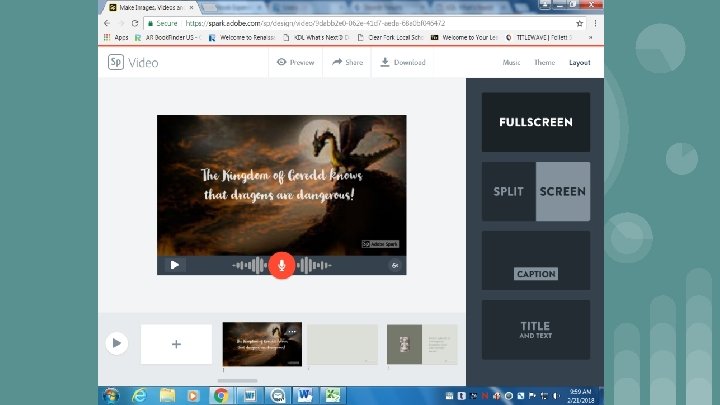This screenshot has height=405, width=720.
Task: Play the current slide in preview
Action: 174,265
